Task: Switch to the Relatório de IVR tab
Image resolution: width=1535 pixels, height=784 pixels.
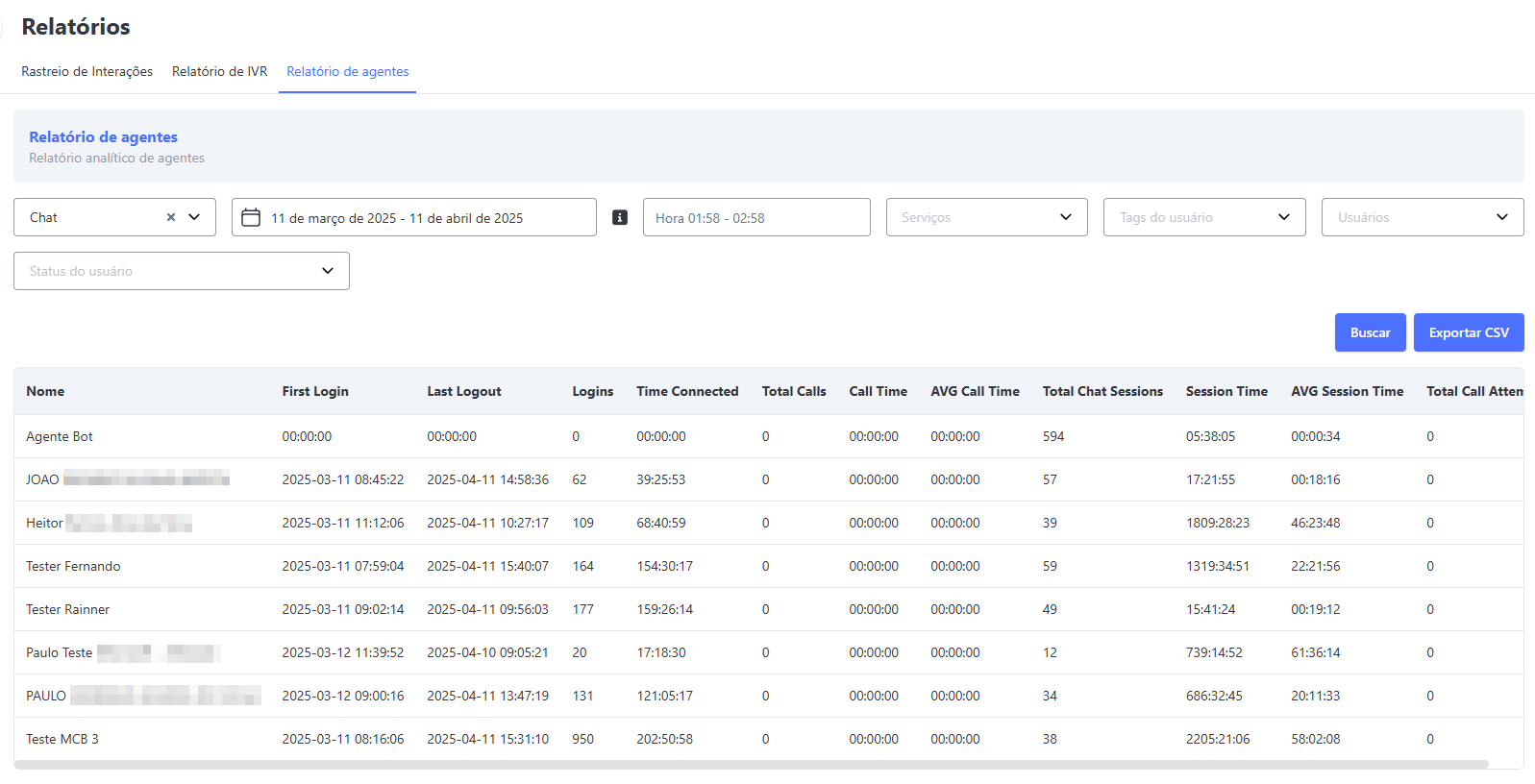Action: (219, 71)
